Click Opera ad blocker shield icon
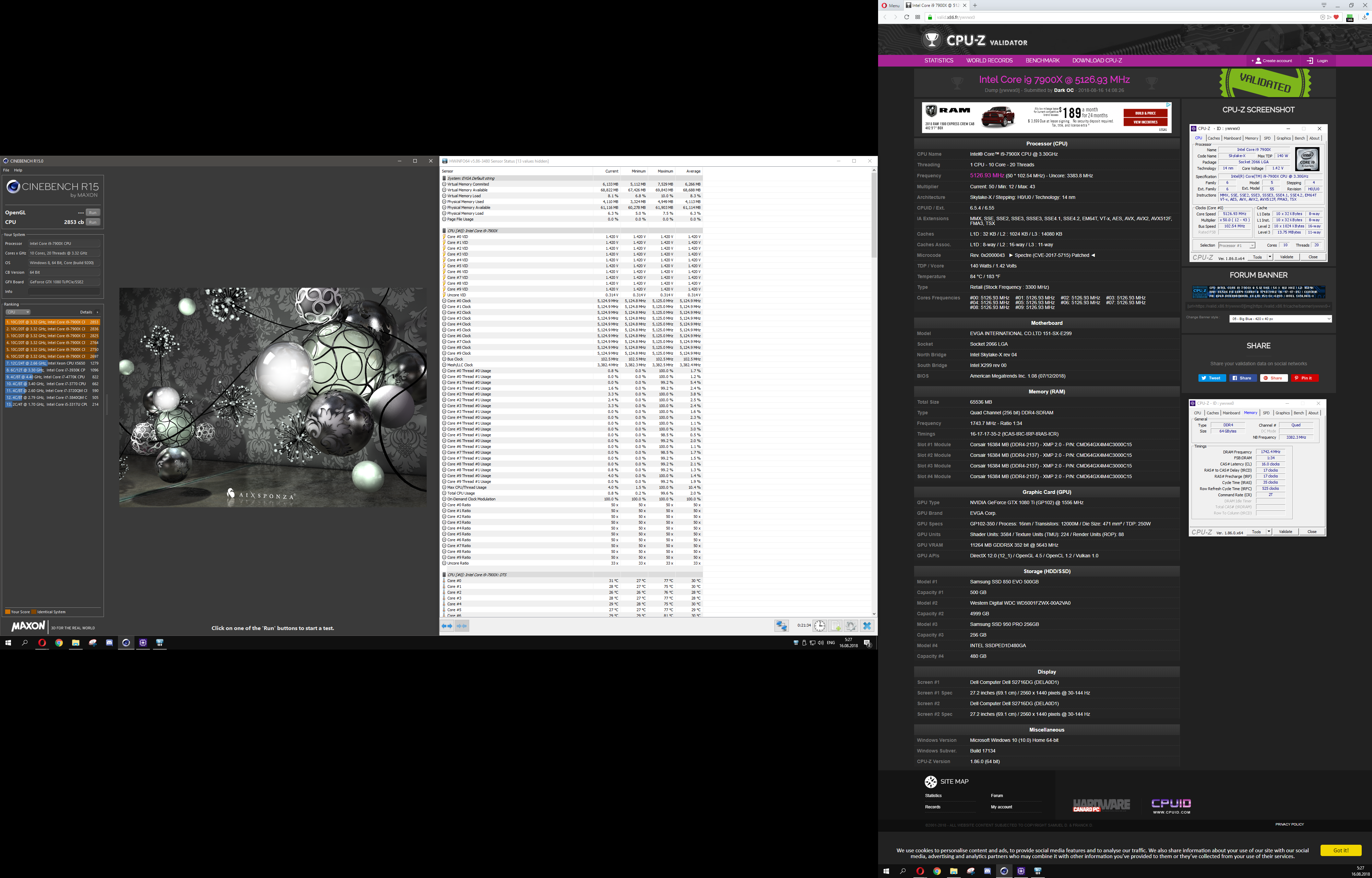Viewport: 1372px width, 878px height. tap(1322, 17)
